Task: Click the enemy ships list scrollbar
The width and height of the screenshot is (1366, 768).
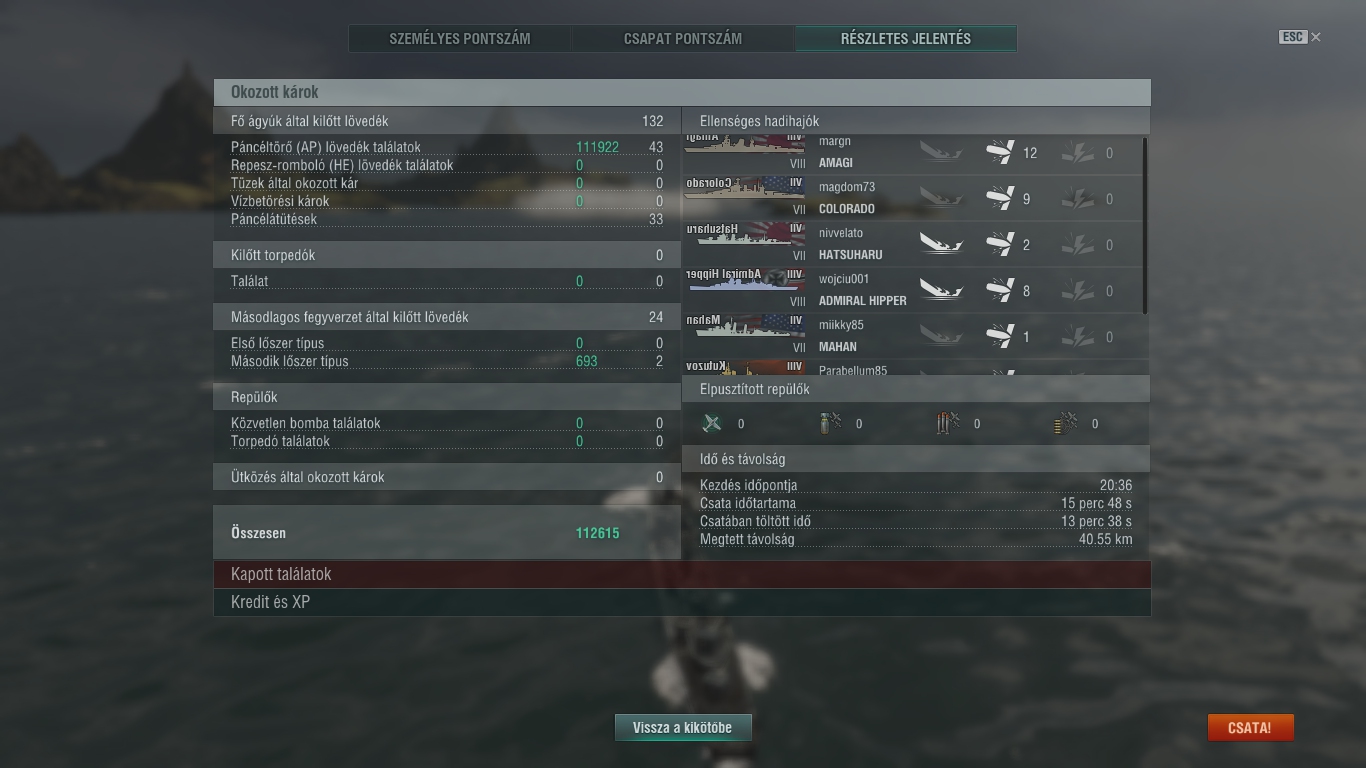Action: point(1145,226)
